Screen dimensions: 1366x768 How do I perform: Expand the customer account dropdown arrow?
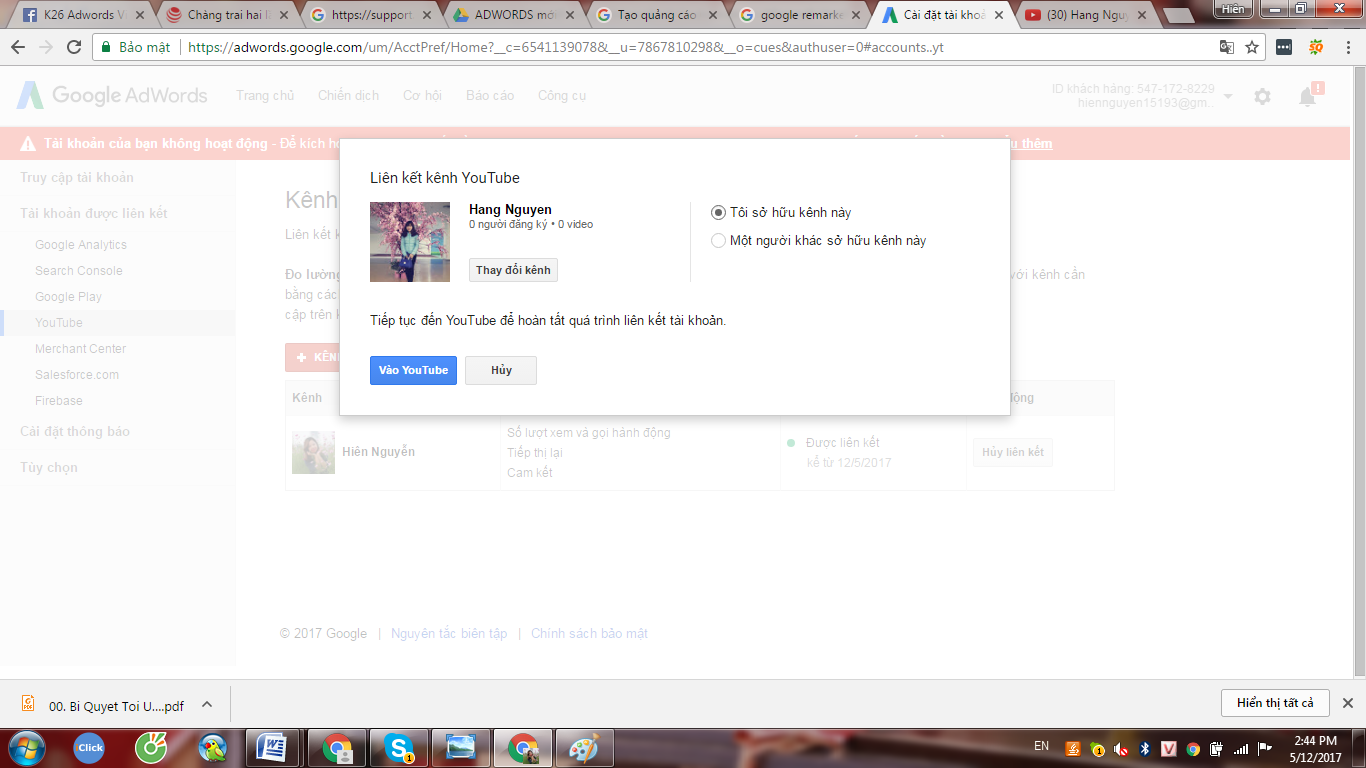click(x=1228, y=96)
